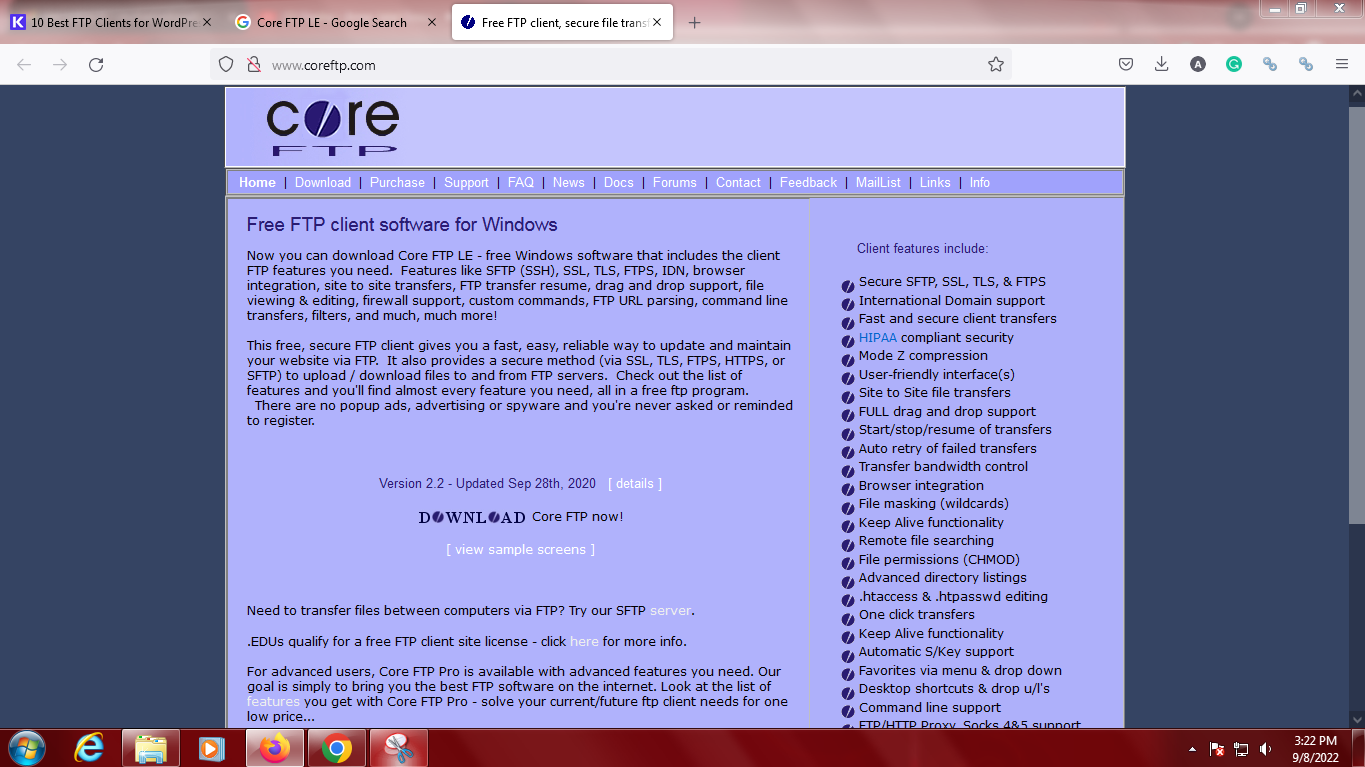1365x767 pixels.
Task: Open Google Chrome from taskbar
Action: click(337, 748)
